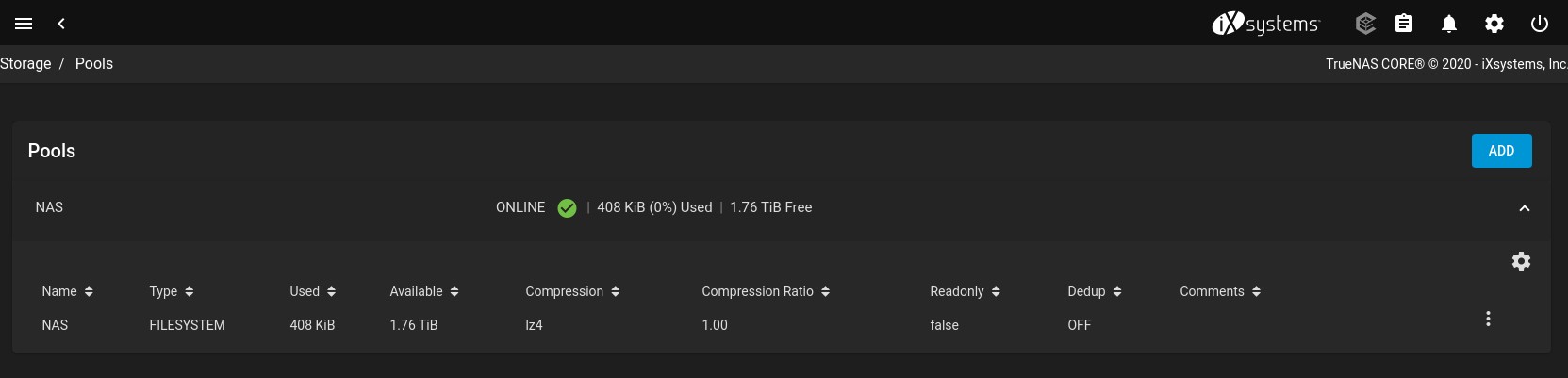1568x378 pixels.
Task: Open the Task Manager clipboard icon
Action: click(1404, 24)
